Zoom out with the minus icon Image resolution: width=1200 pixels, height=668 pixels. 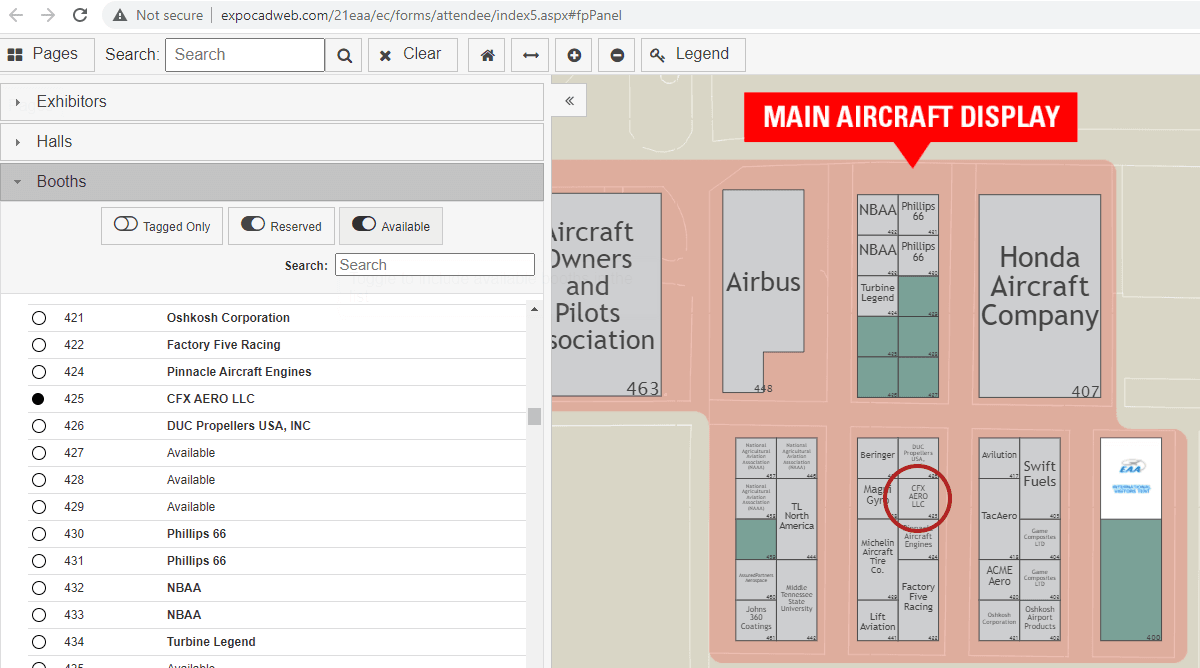(617, 55)
